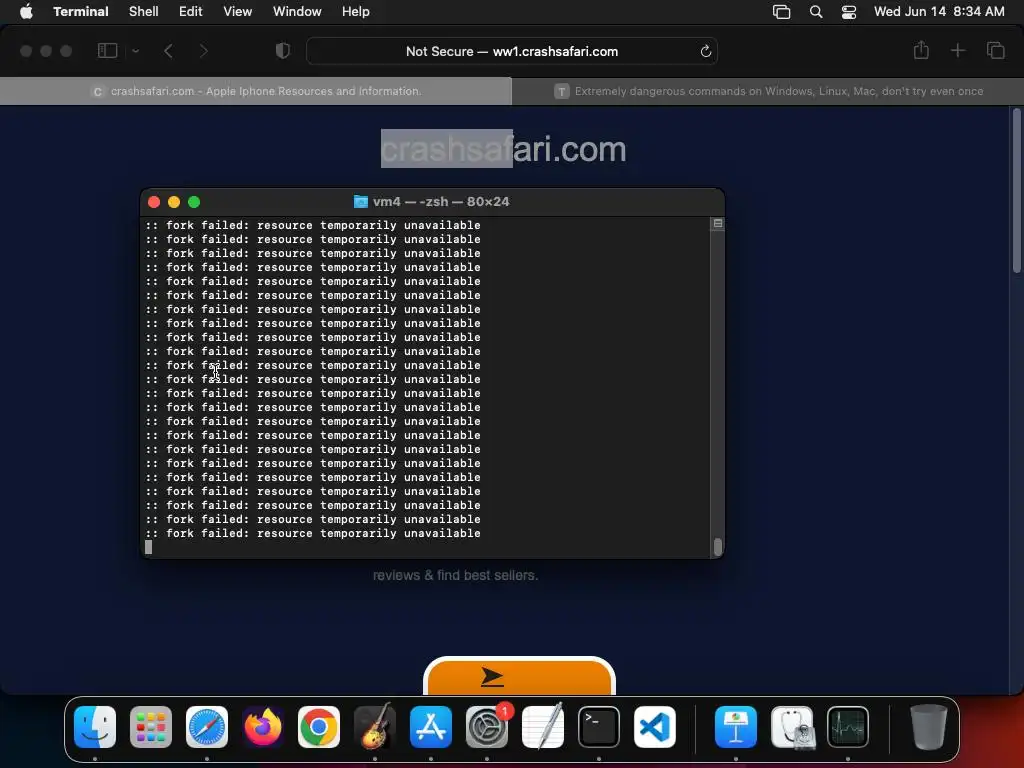Open the Window menu

(297, 11)
